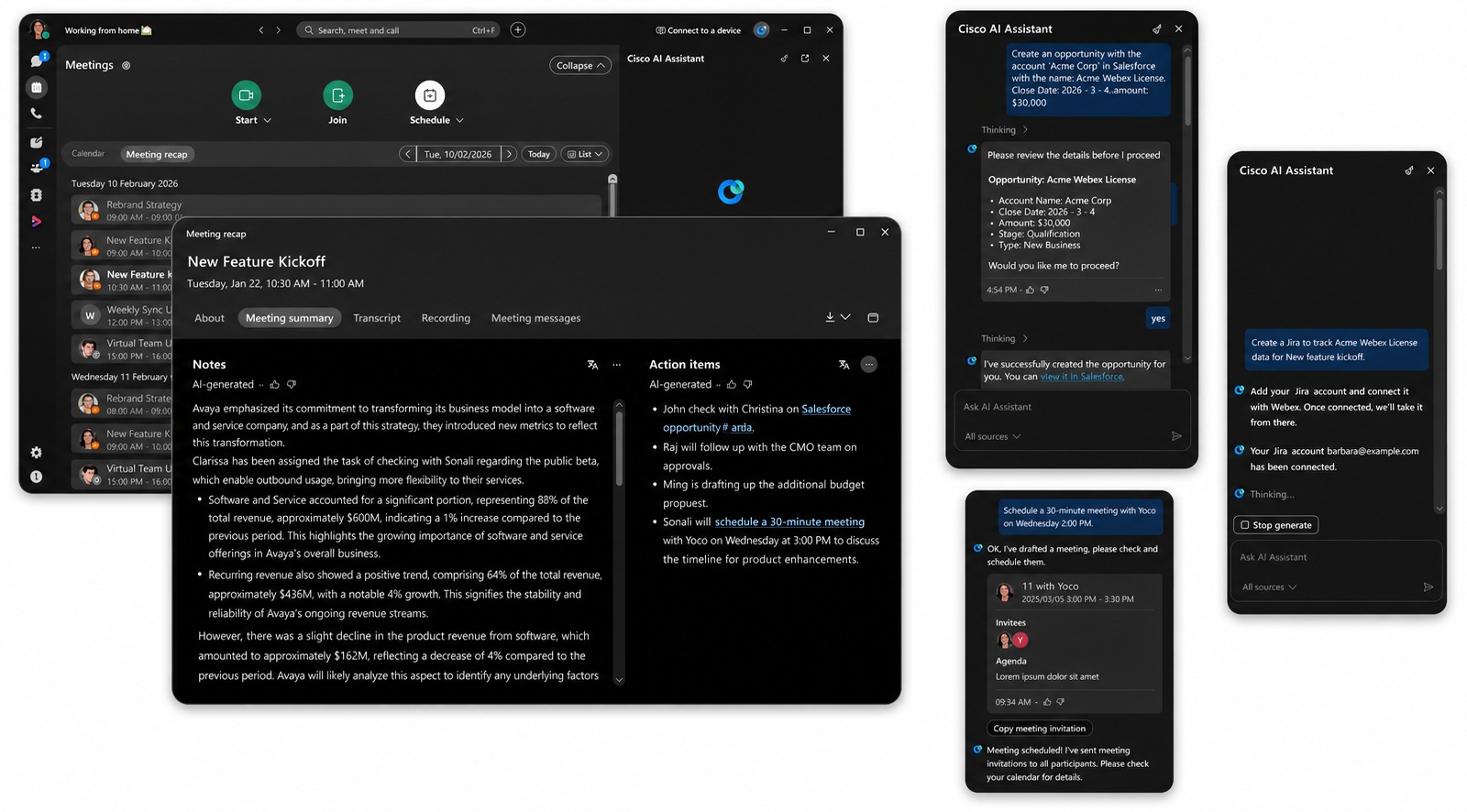Open Settings gear in the Webex sidebar
The image size is (1467, 812).
tap(37, 452)
